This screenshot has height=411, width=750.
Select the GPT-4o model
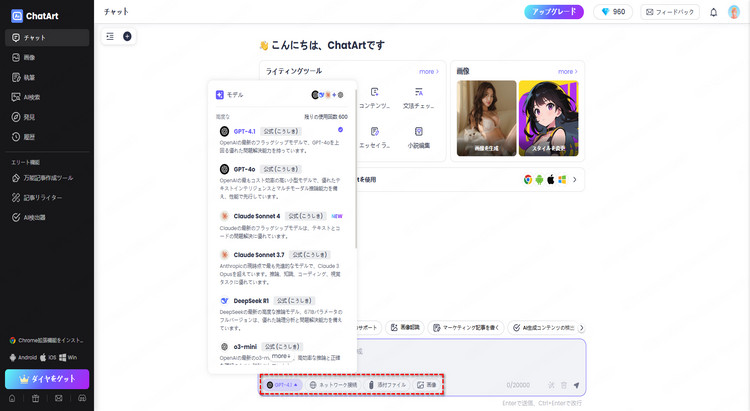click(x=281, y=182)
